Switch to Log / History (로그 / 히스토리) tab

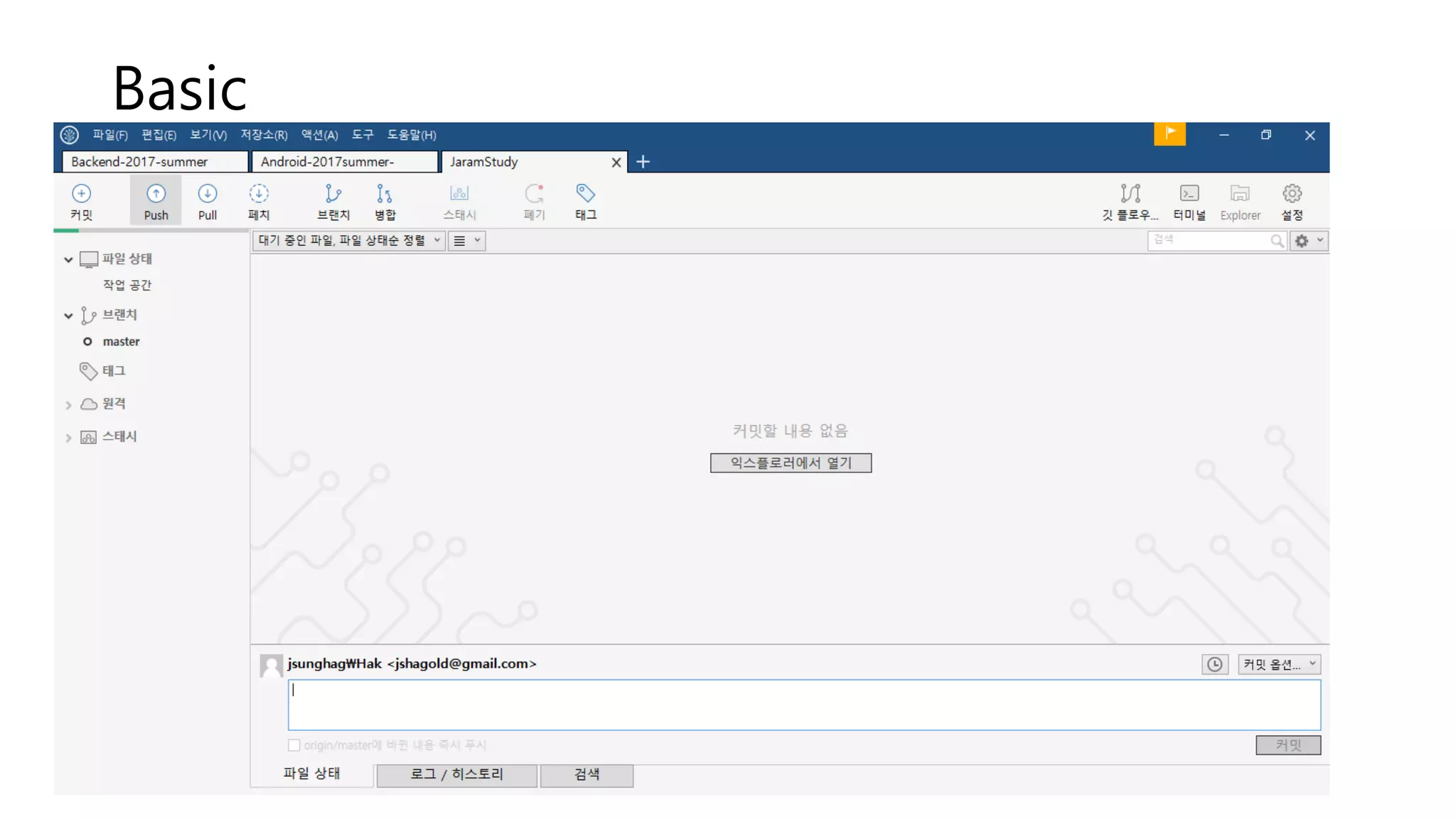pyautogui.click(x=456, y=774)
